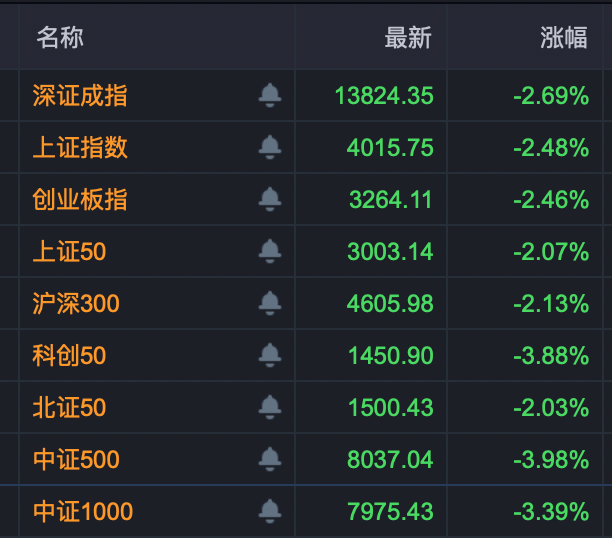The image size is (612, 538).
Task: Open the 深证成指 index name link
Action: tap(80, 96)
